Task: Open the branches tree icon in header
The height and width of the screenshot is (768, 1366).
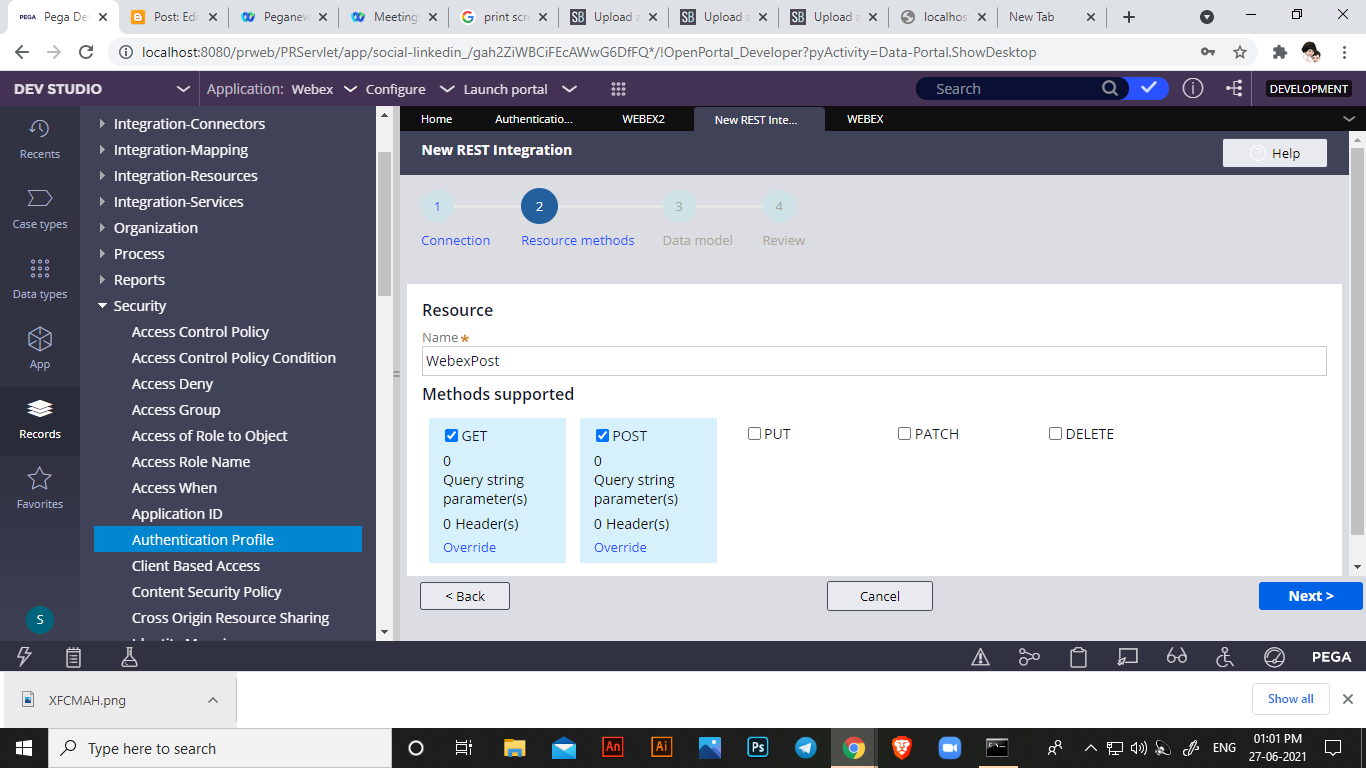Action: [1235, 88]
